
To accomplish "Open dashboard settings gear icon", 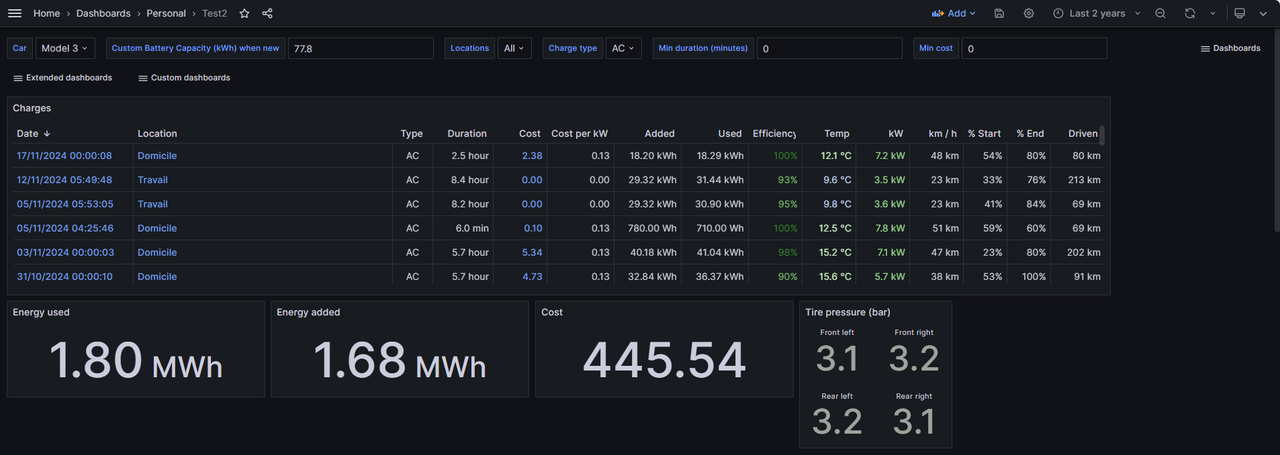I will click(x=1029, y=13).
